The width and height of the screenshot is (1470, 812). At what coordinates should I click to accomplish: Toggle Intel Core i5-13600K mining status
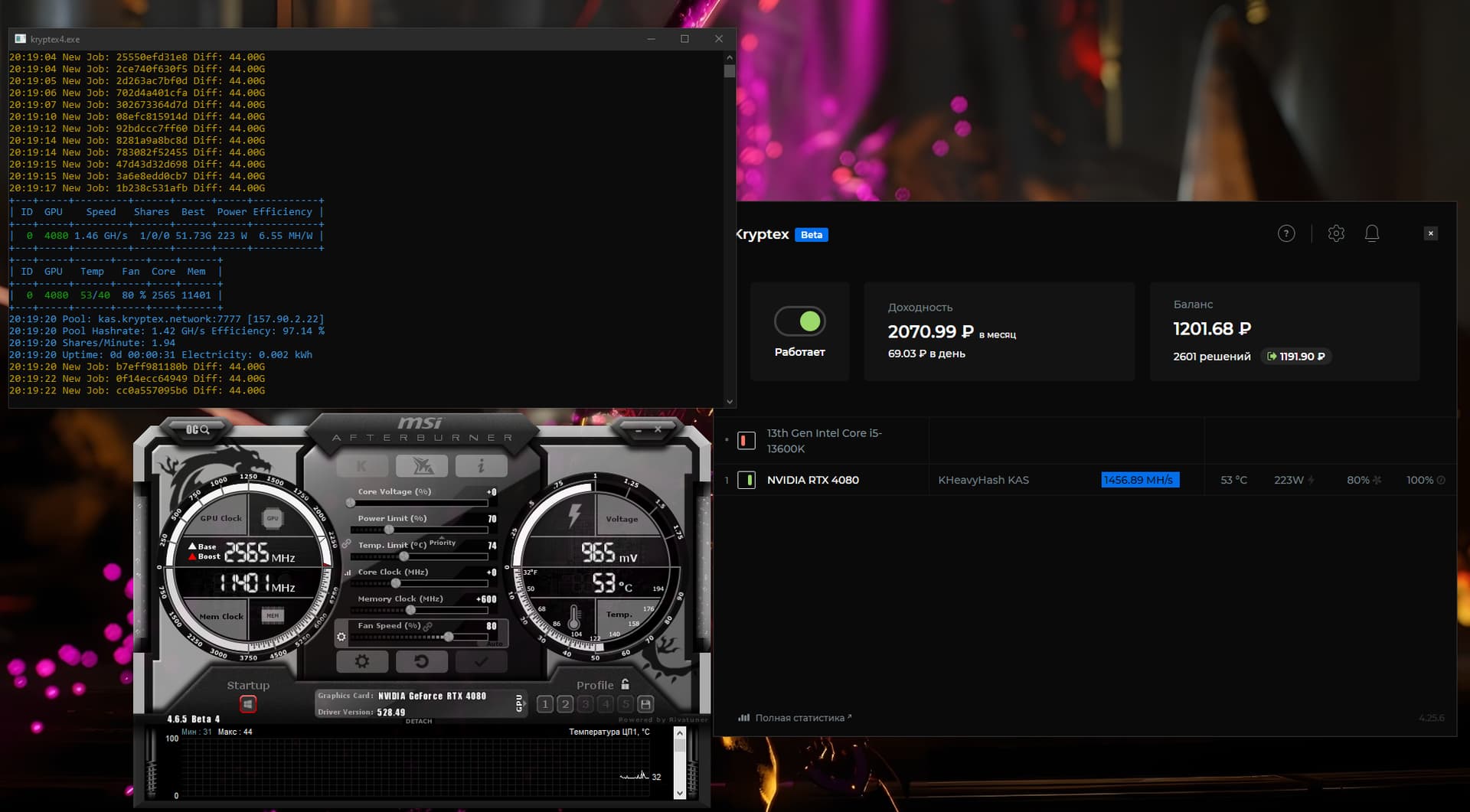746,441
